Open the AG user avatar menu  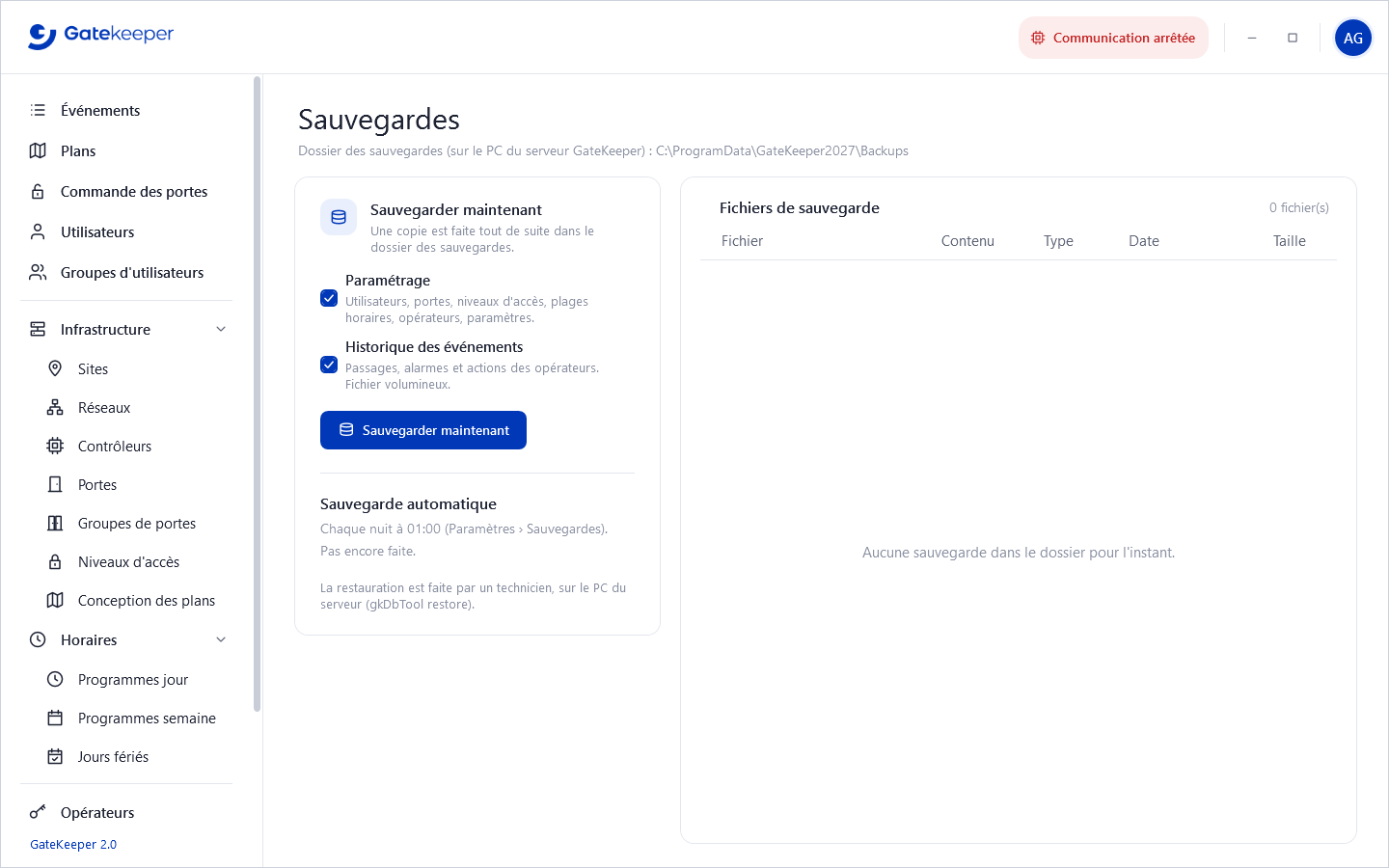click(1353, 38)
